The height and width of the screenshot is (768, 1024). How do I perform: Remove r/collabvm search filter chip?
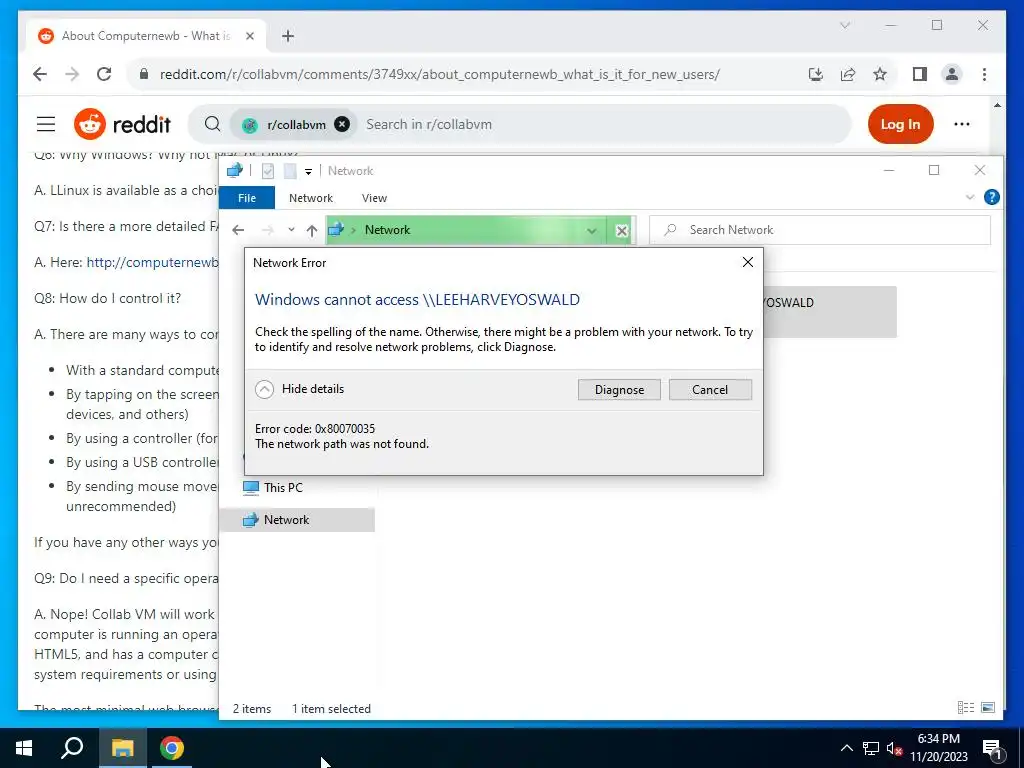click(x=342, y=124)
